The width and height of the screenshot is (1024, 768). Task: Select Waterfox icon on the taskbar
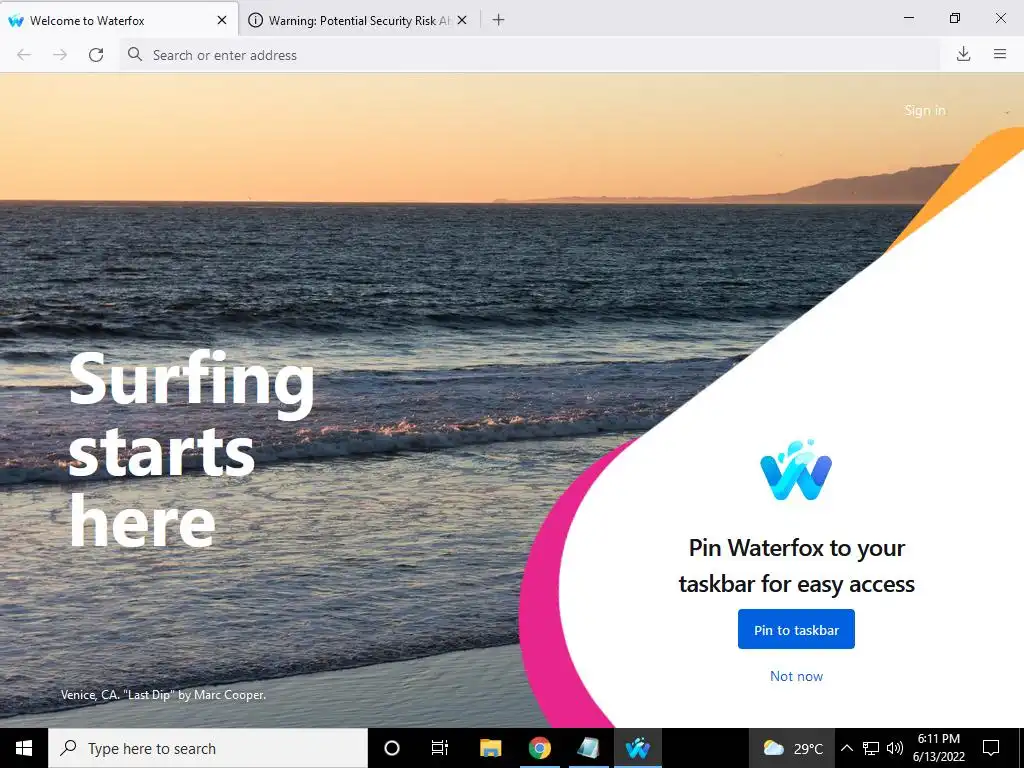(x=637, y=748)
